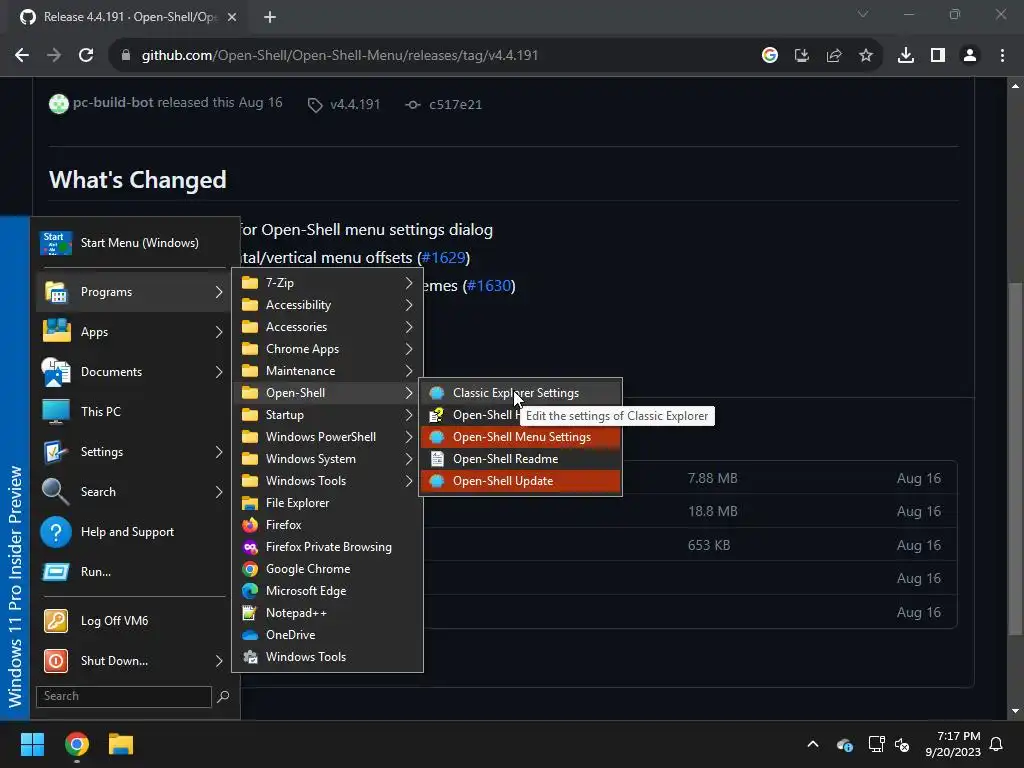1024x768 pixels.
Task: Launch Microsoft Edge
Action: tap(327, 591)
